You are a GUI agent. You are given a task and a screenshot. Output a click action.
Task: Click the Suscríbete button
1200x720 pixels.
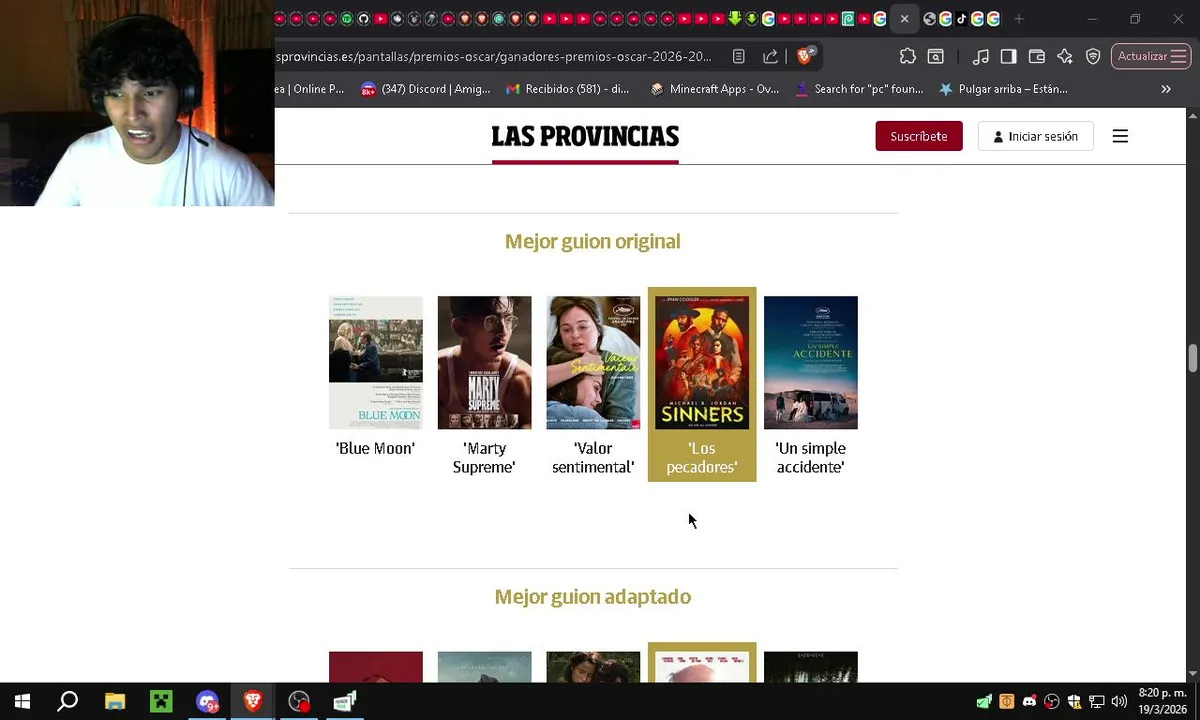tap(919, 136)
